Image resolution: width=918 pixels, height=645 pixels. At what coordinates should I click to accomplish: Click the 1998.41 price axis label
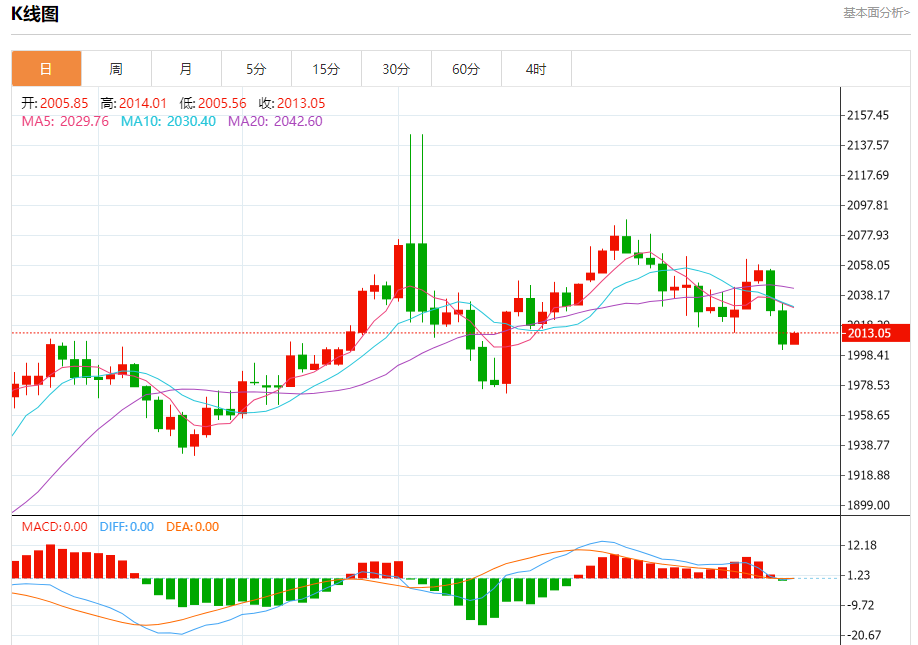coord(868,355)
